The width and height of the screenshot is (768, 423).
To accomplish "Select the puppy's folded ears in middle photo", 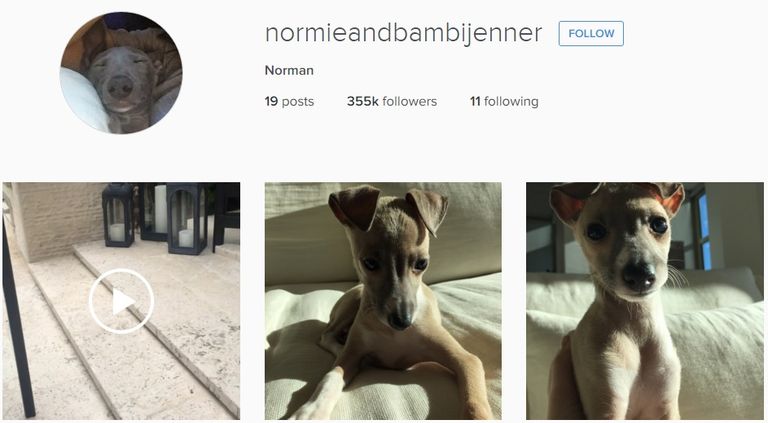I will pos(388,208).
